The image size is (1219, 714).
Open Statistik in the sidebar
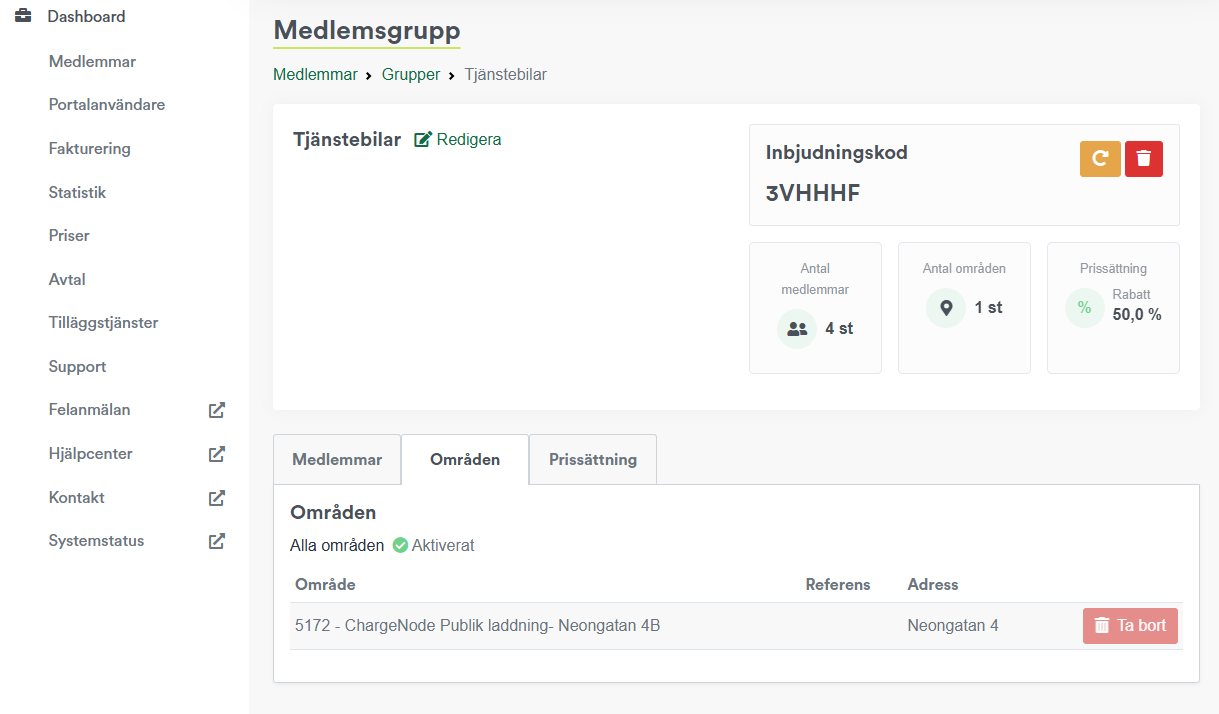pyautogui.click(x=77, y=192)
